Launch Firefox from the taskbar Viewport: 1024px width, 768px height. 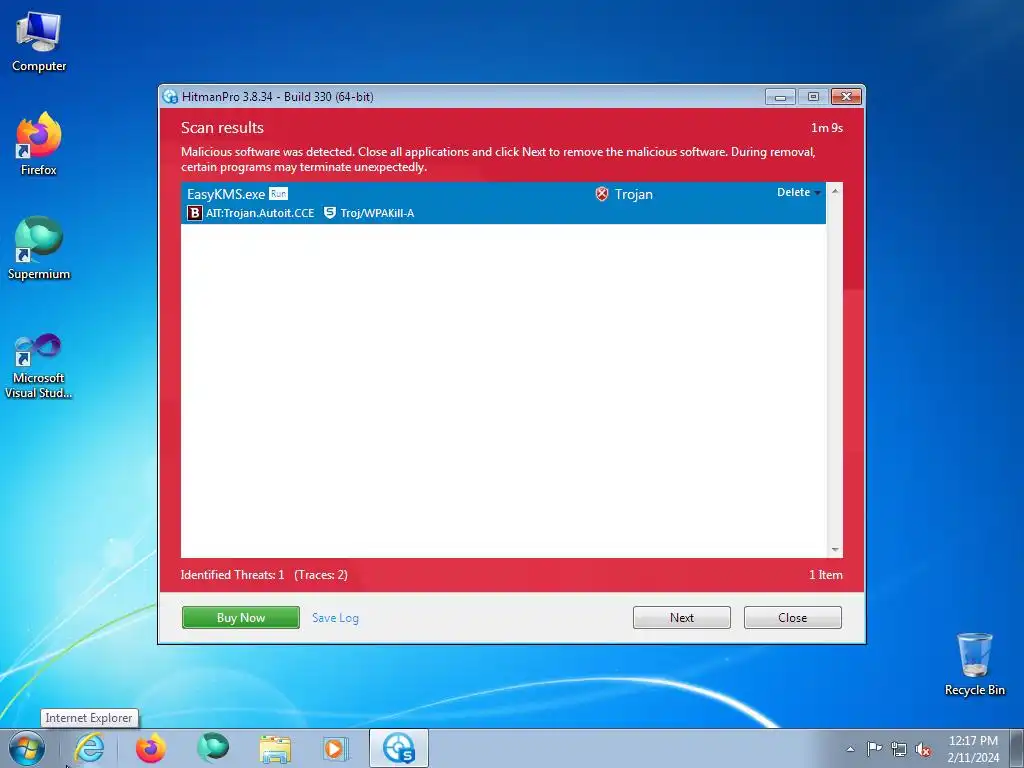[151, 748]
